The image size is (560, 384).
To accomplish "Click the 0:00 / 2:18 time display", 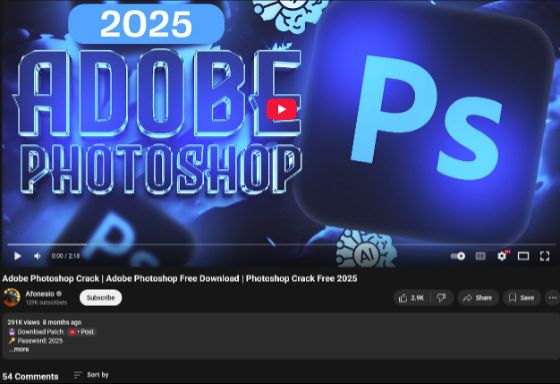I will pos(66,256).
